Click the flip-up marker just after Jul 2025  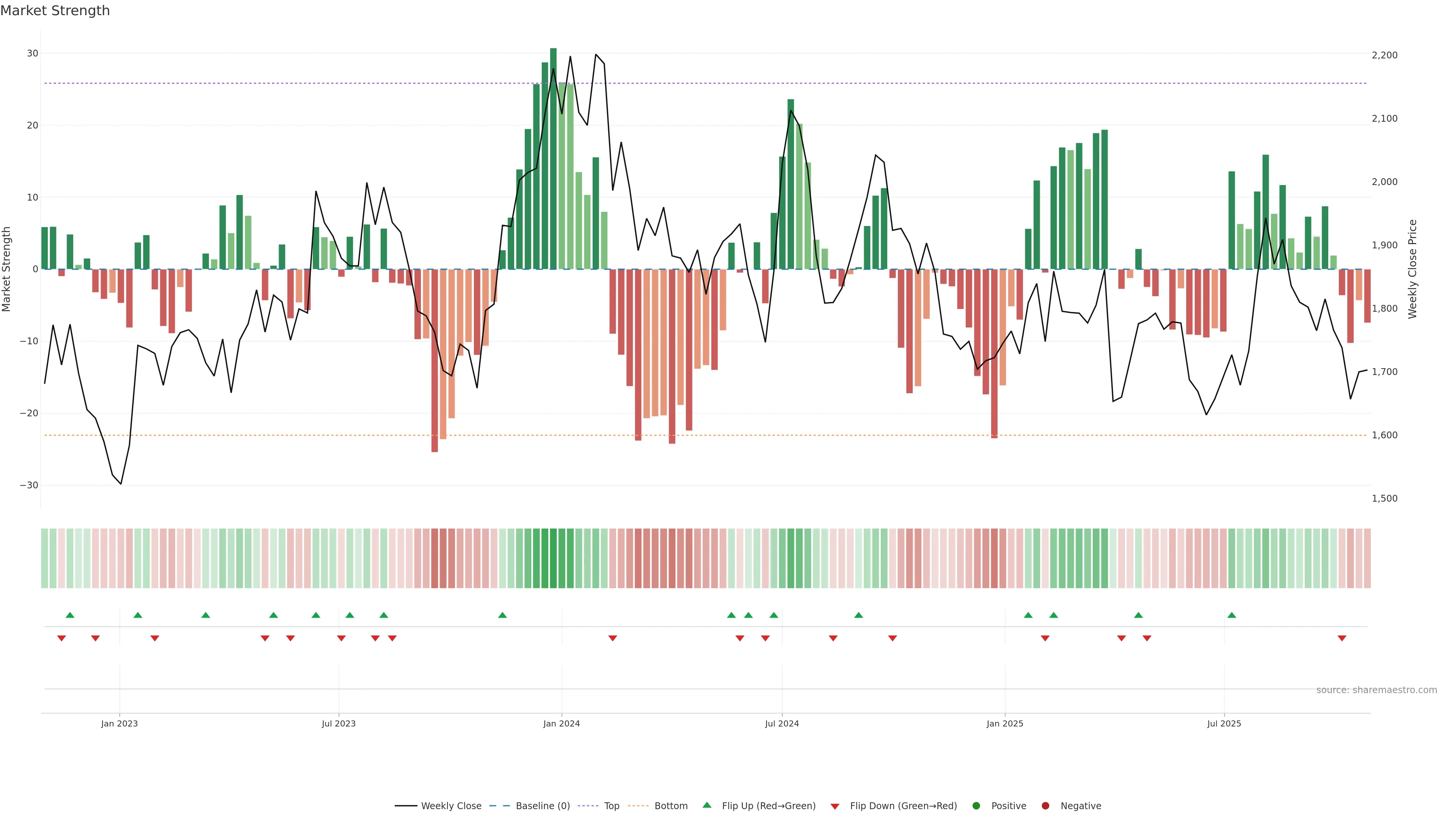[1232, 615]
